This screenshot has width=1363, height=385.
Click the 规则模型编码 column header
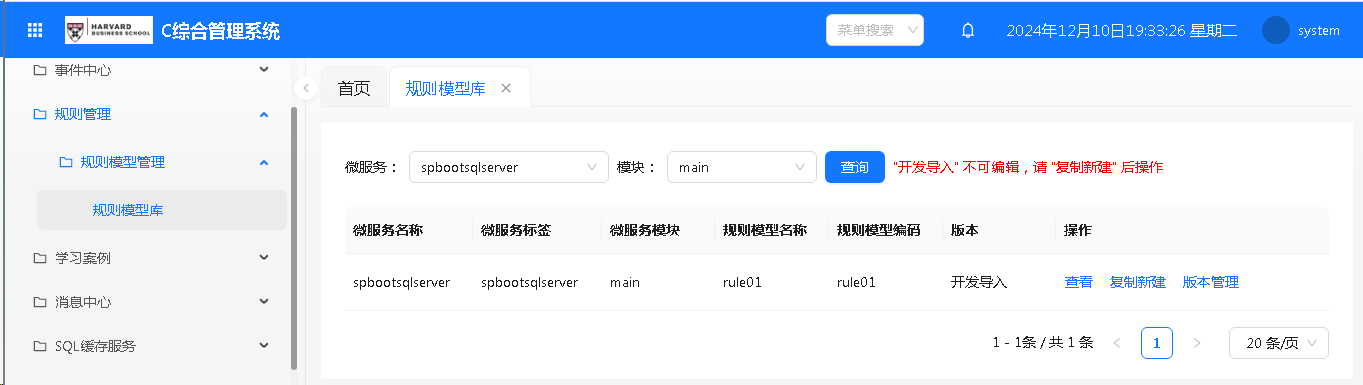pyautogui.click(x=879, y=230)
